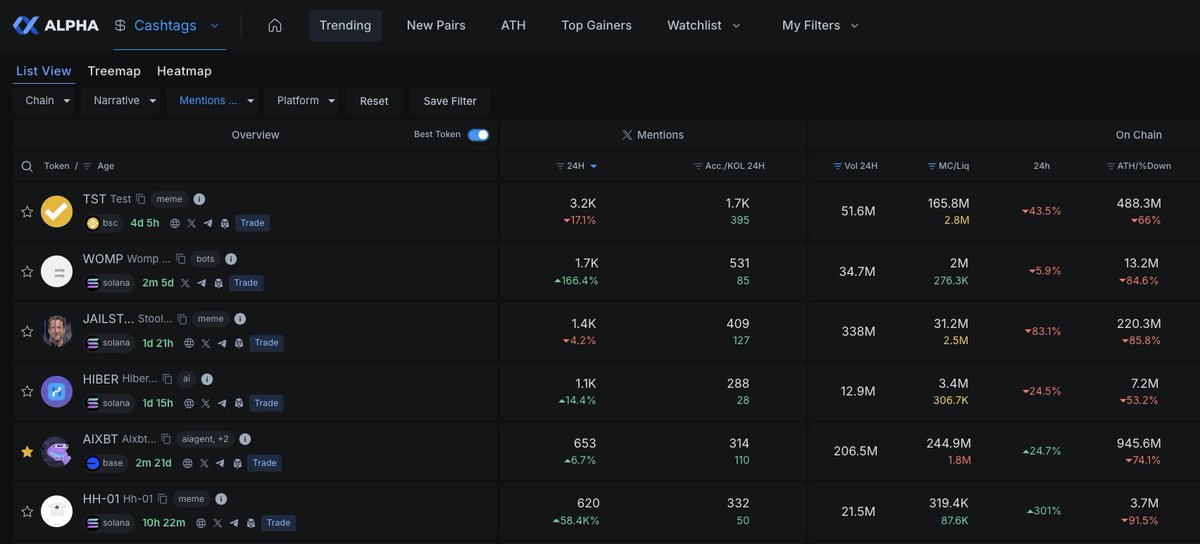Open the X profile of TST

point(191,223)
